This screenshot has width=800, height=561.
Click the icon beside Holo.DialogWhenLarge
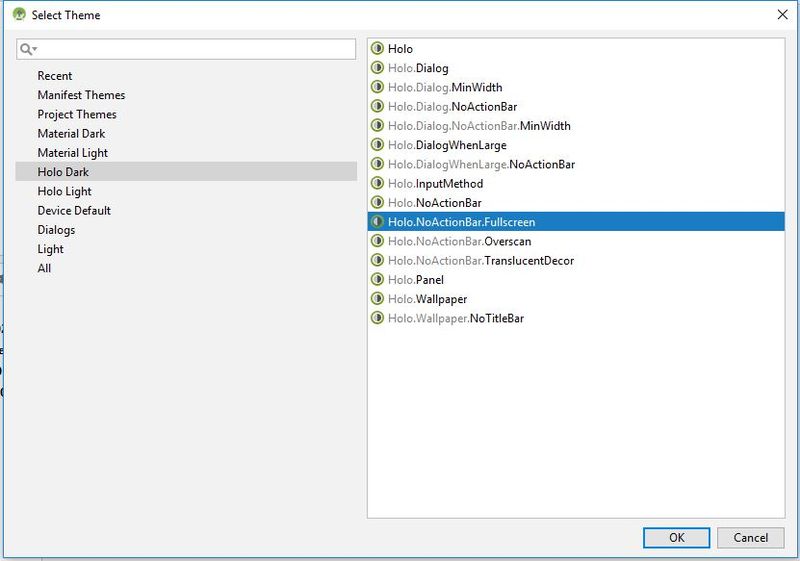[x=377, y=145]
